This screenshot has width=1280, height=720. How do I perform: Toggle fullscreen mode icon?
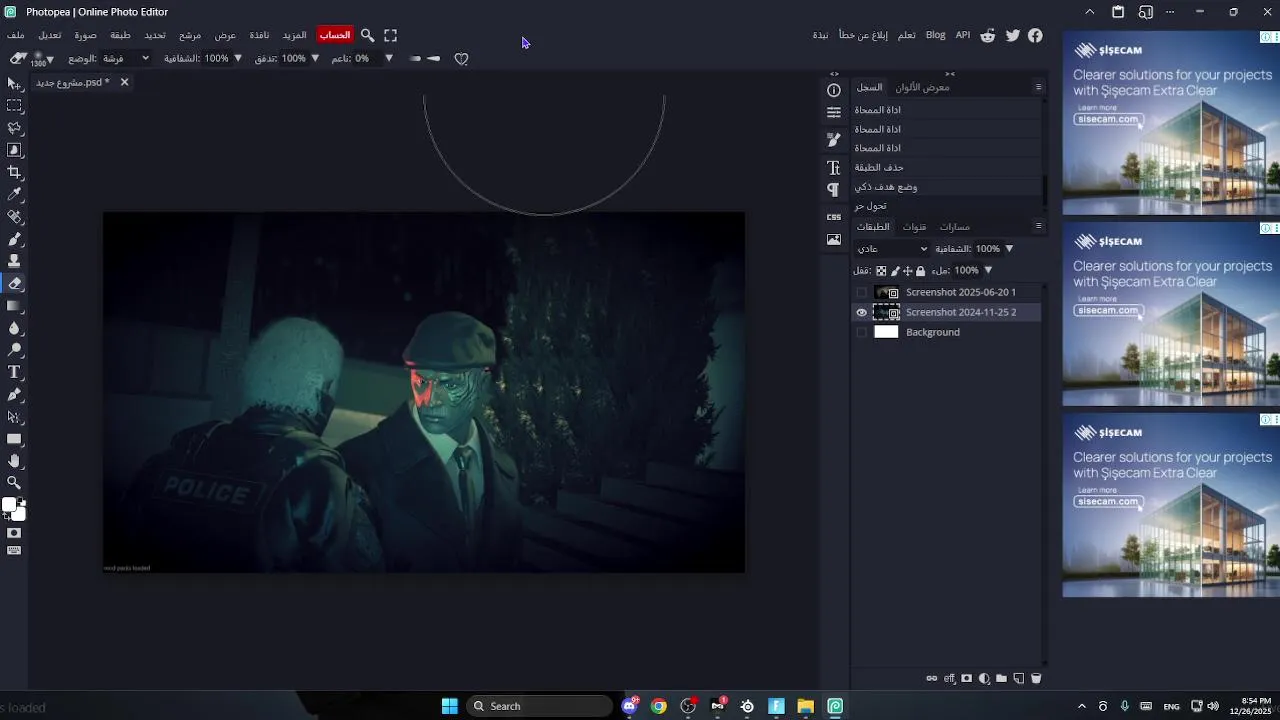point(390,35)
